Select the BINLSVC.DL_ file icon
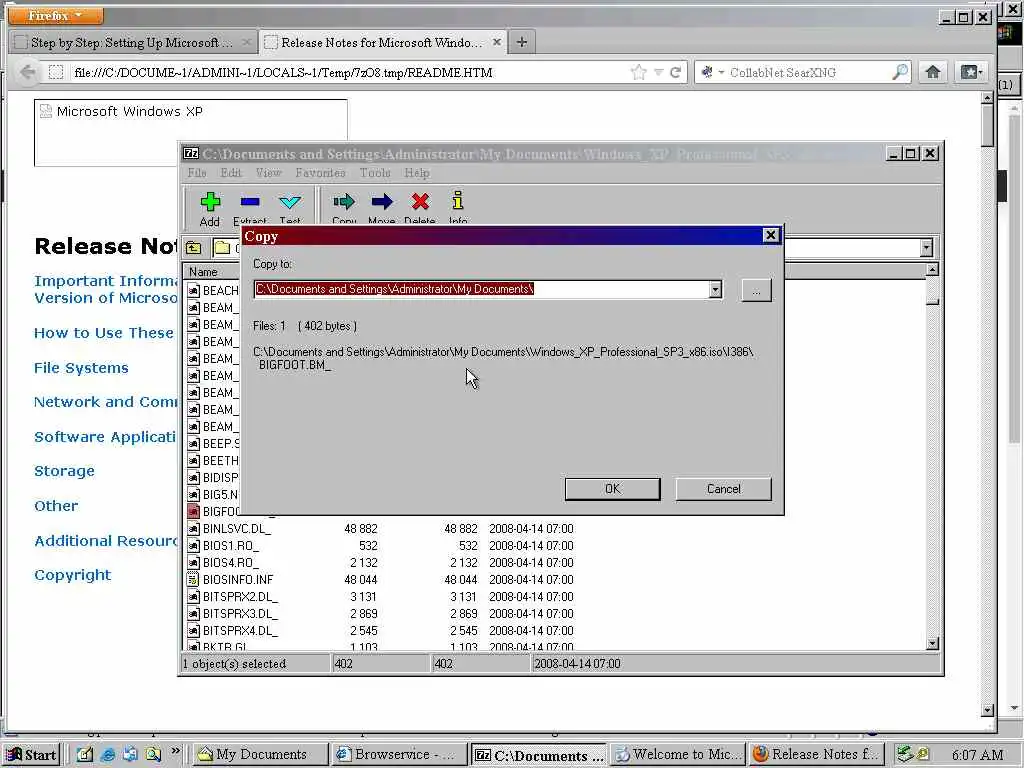The width and height of the screenshot is (1024, 768). (x=193, y=528)
